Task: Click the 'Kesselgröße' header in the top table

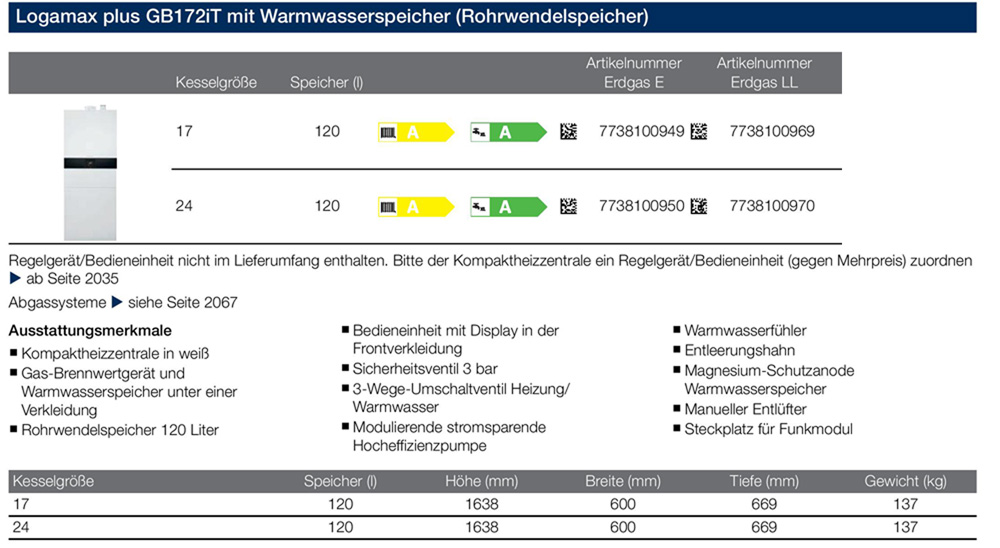Action: pyautogui.click(x=216, y=82)
